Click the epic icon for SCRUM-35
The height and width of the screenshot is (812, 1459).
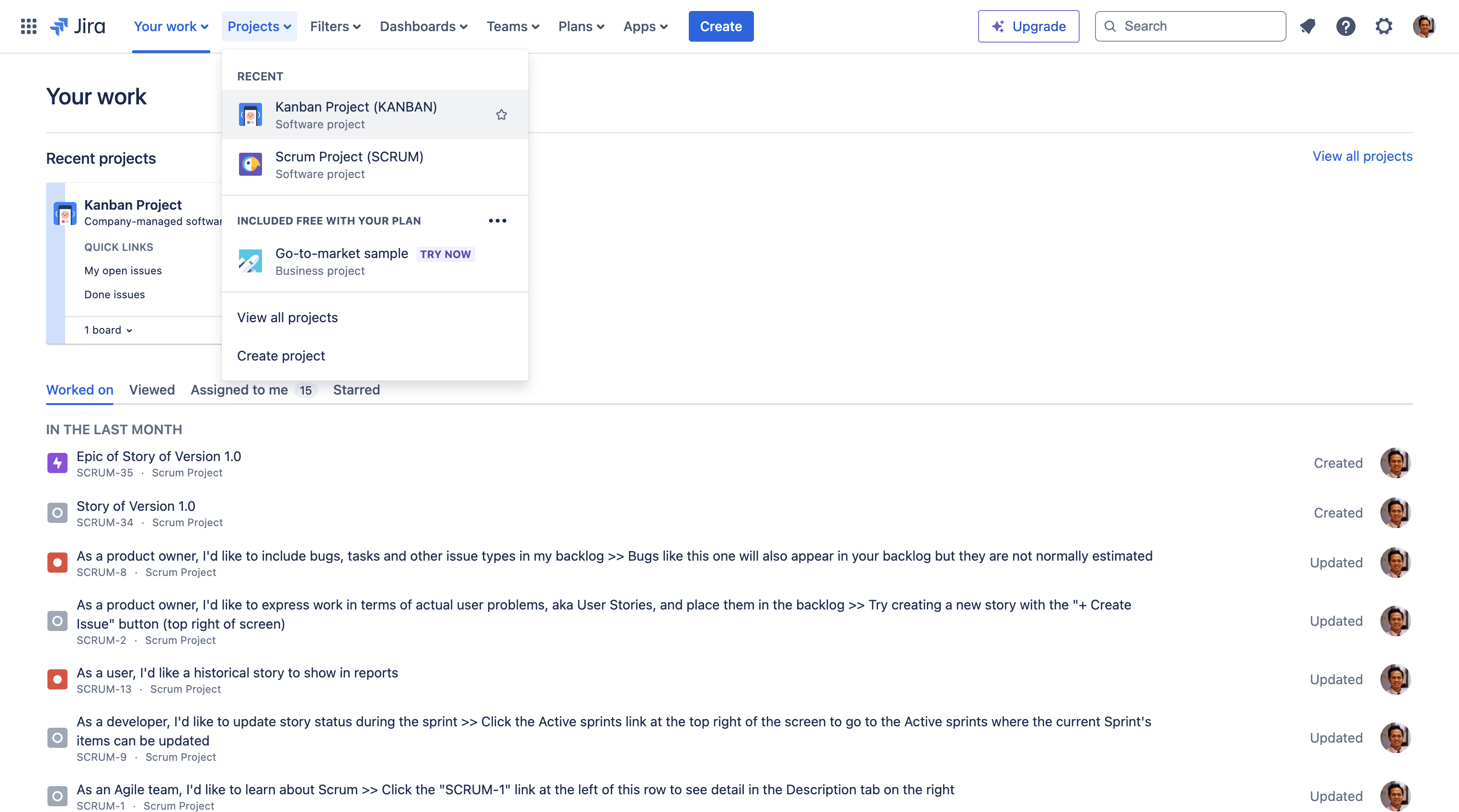[57, 463]
